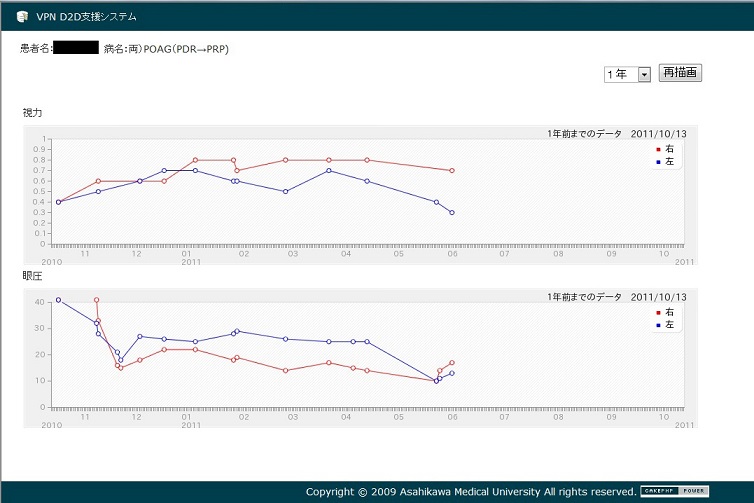This screenshot has height=503, width=754.
Task: Click 視力 chart date label 2011/10/13
Action: click(658, 134)
